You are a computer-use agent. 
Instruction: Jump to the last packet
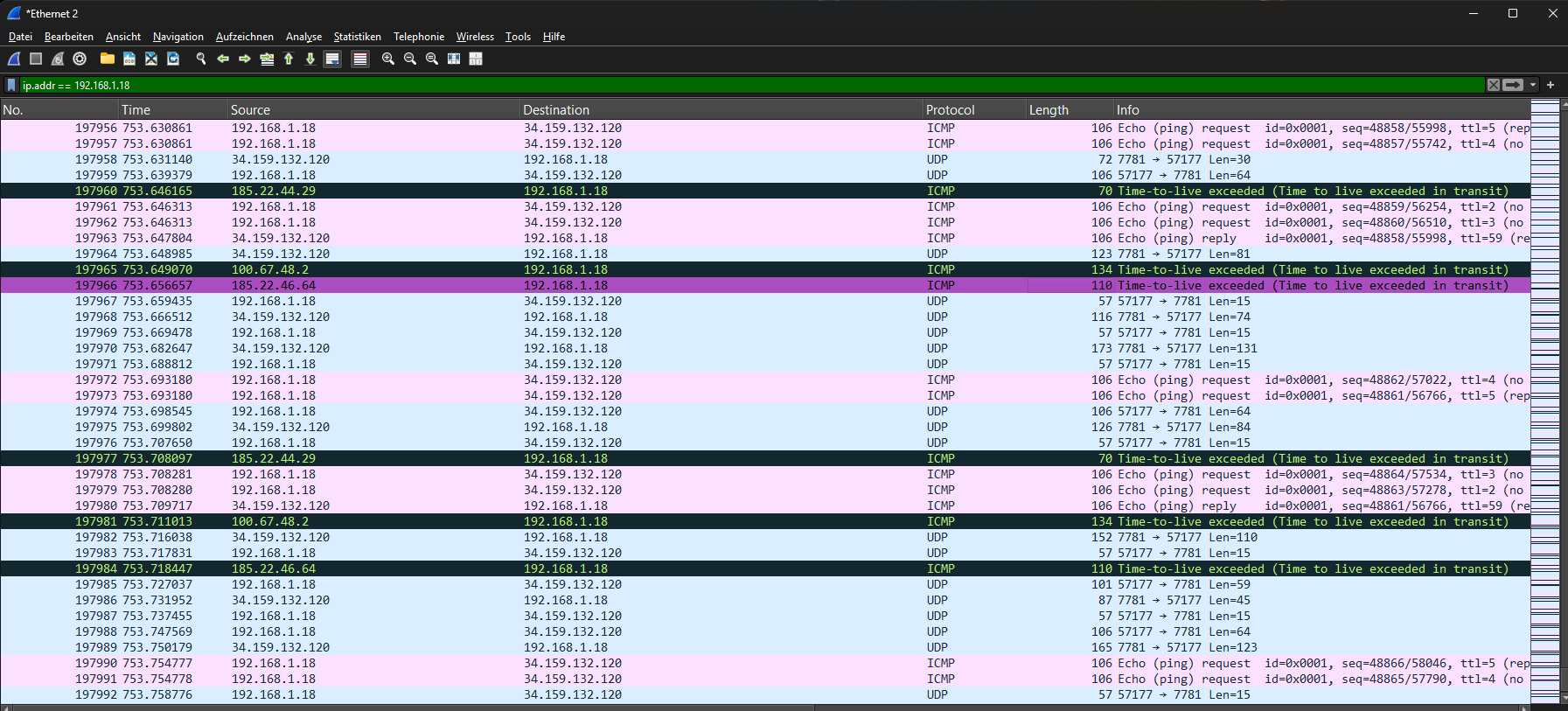pos(310,59)
